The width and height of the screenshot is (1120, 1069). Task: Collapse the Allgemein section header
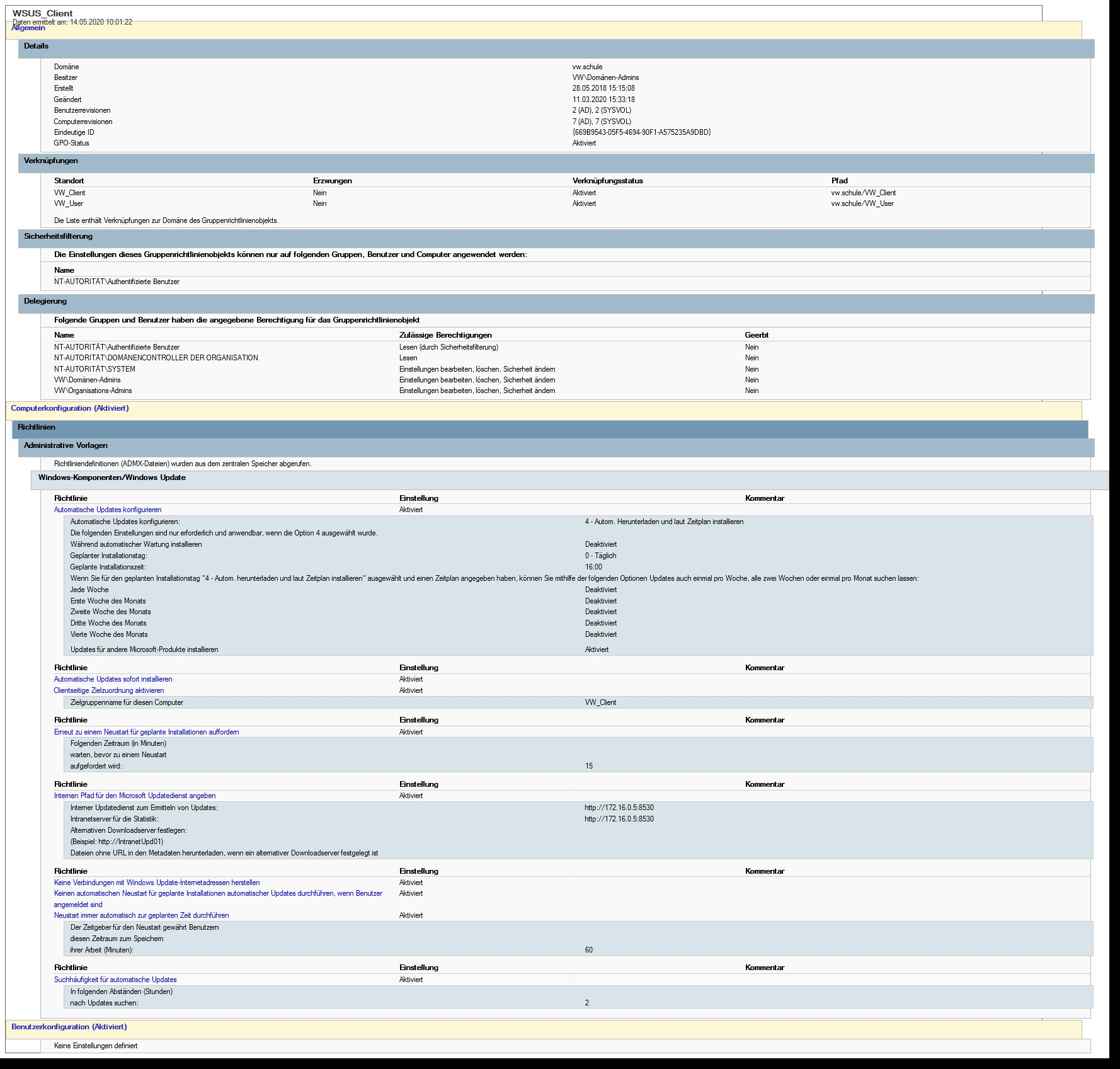pos(28,28)
